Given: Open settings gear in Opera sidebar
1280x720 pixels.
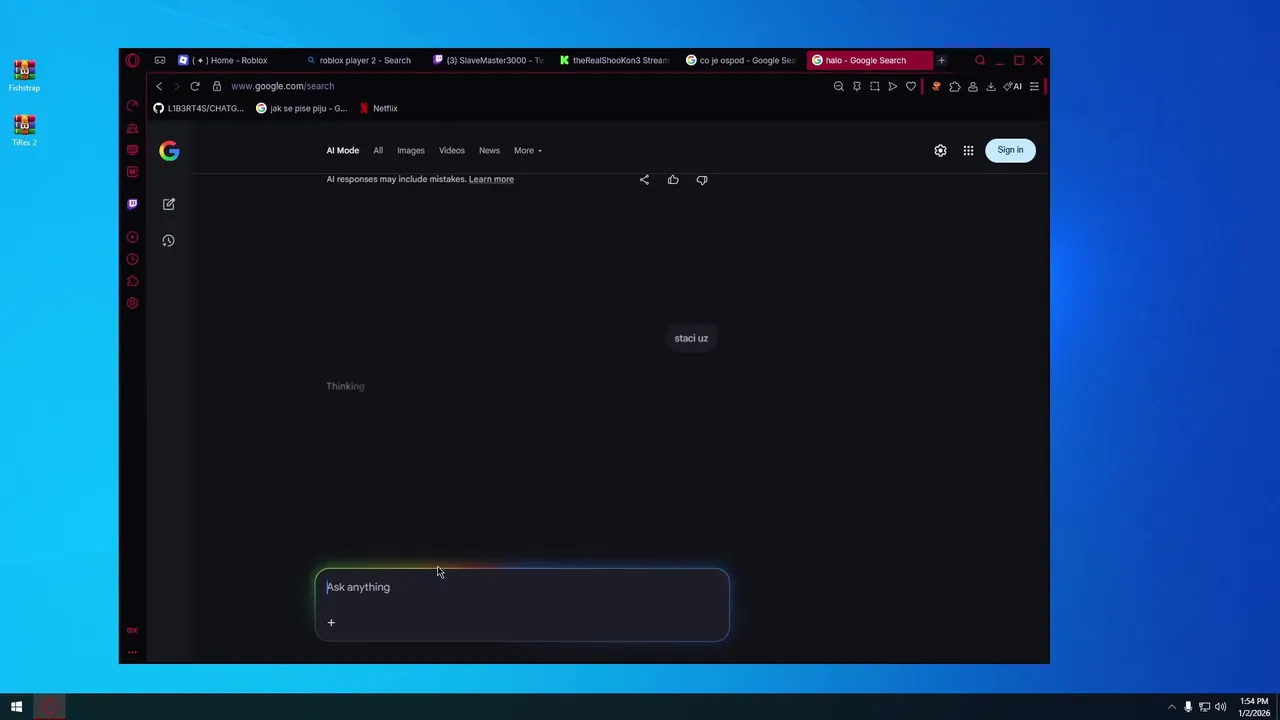Looking at the screenshot, I should click(132, 304).
